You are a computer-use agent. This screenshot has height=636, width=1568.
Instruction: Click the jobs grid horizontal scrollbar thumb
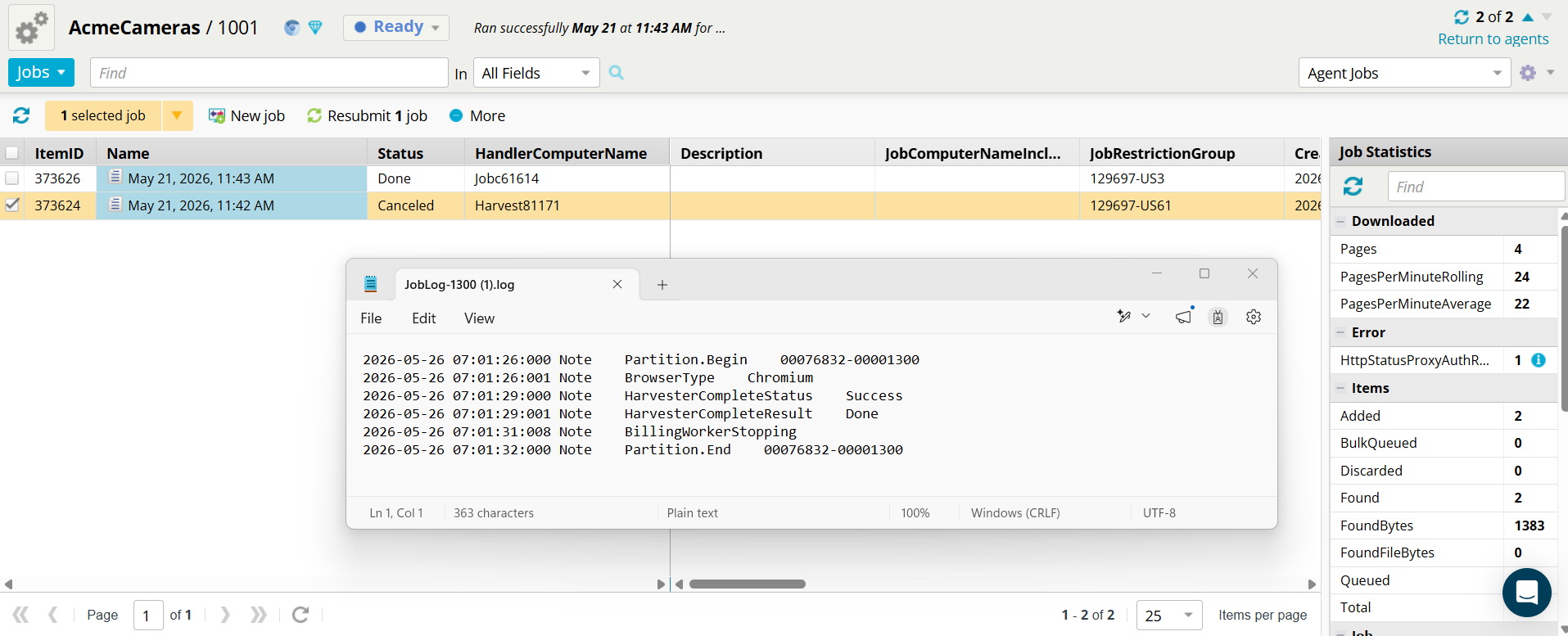click(747, 584)
